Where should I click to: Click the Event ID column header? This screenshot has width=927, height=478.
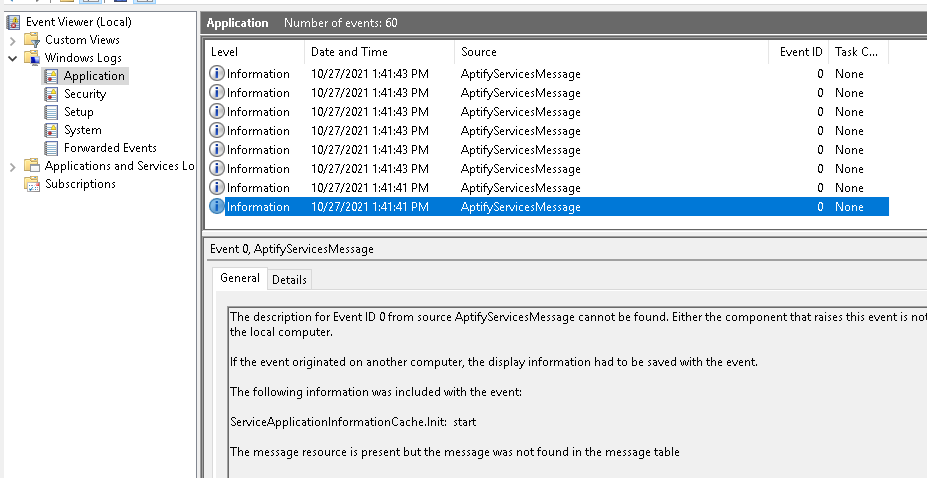pos(799,52)
